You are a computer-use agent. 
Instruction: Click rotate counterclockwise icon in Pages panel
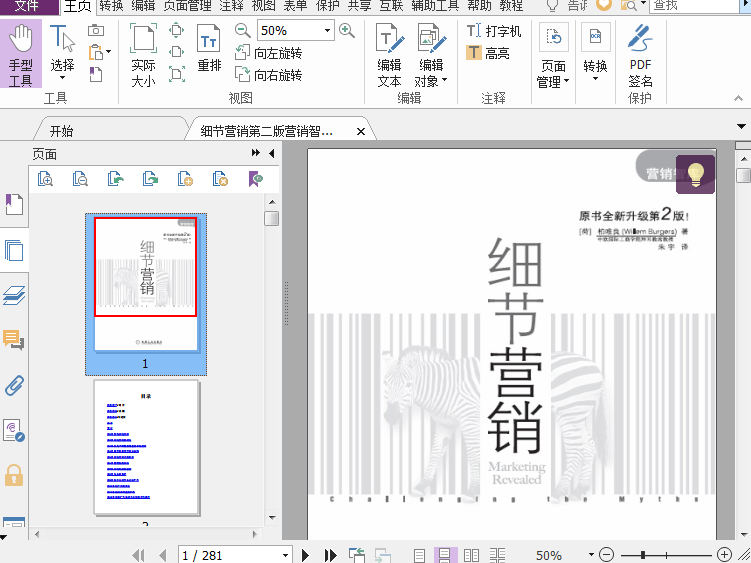tap(115, 179)
